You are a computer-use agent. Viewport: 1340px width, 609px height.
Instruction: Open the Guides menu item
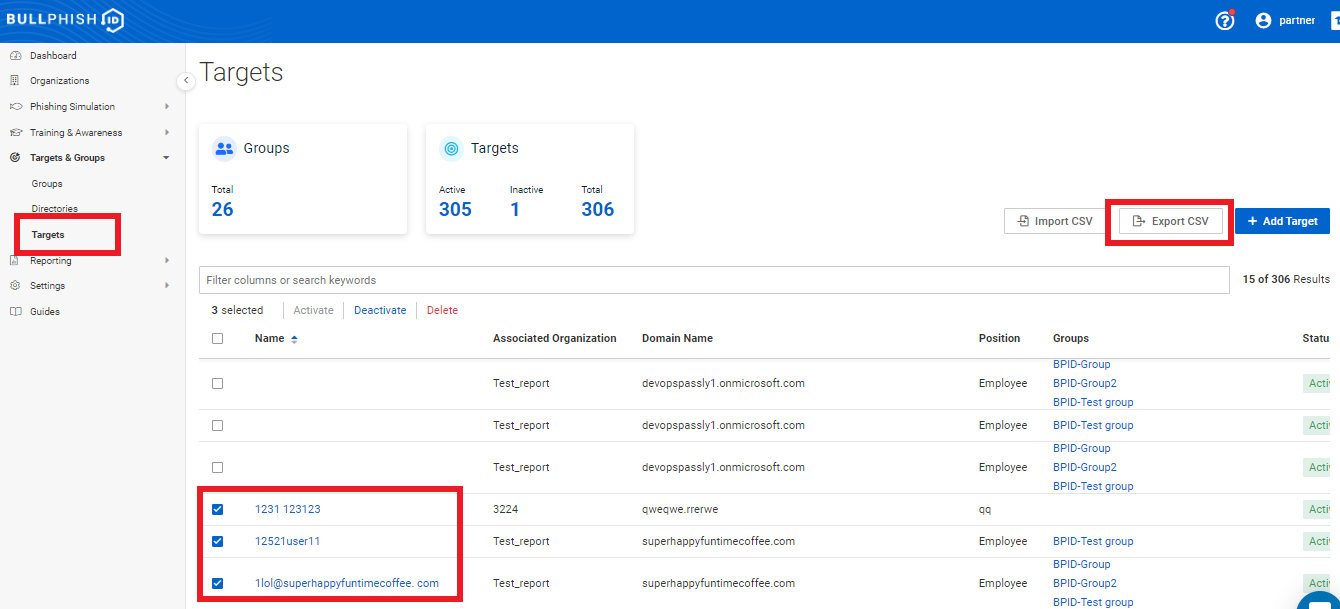[45, 312]
